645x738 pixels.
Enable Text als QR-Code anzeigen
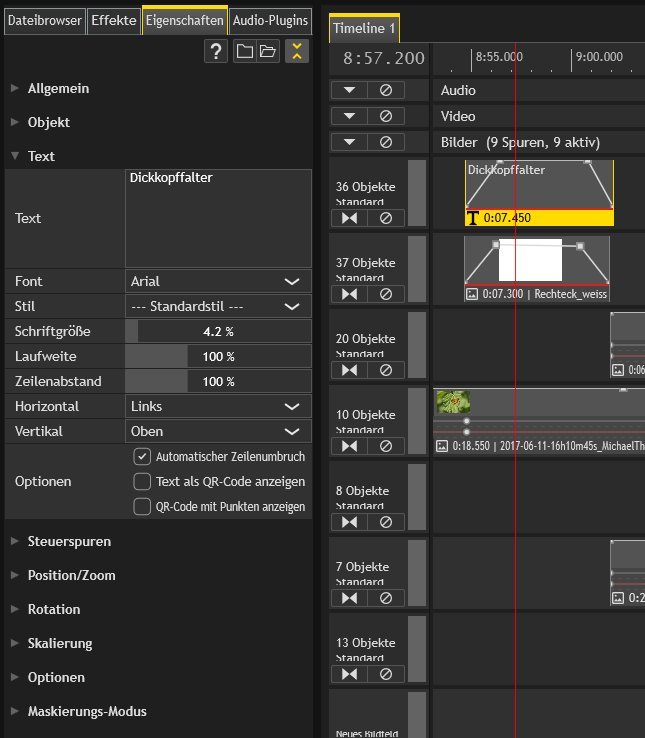tap(142, 481)
